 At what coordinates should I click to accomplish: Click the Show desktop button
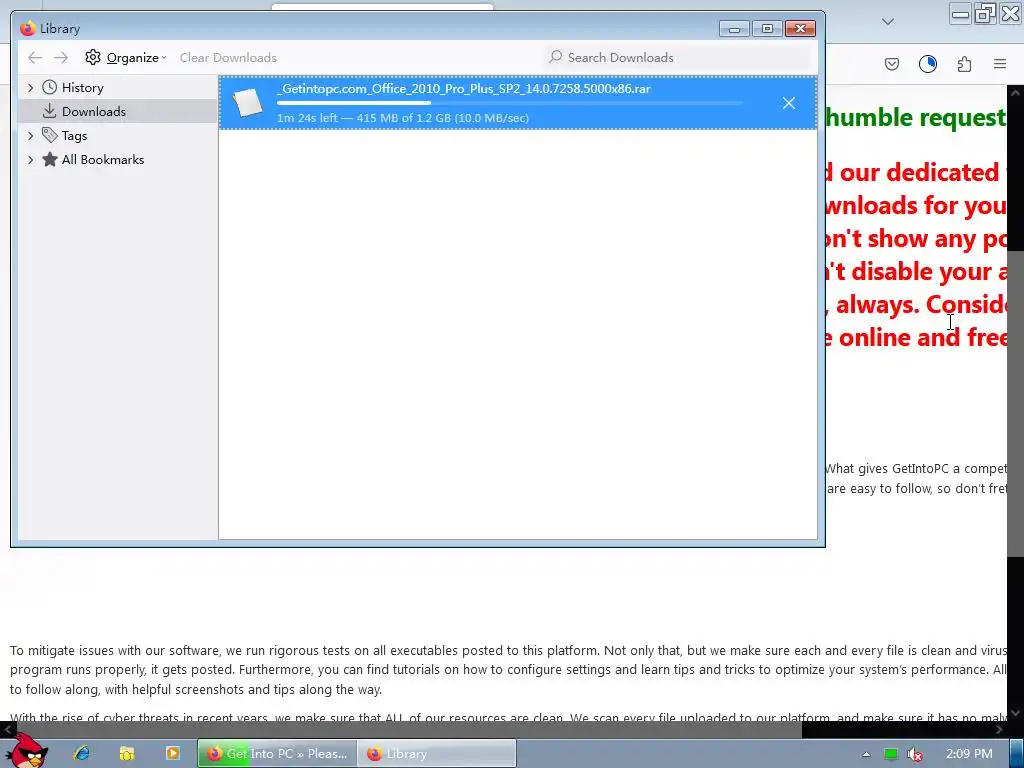point(1017,754)
